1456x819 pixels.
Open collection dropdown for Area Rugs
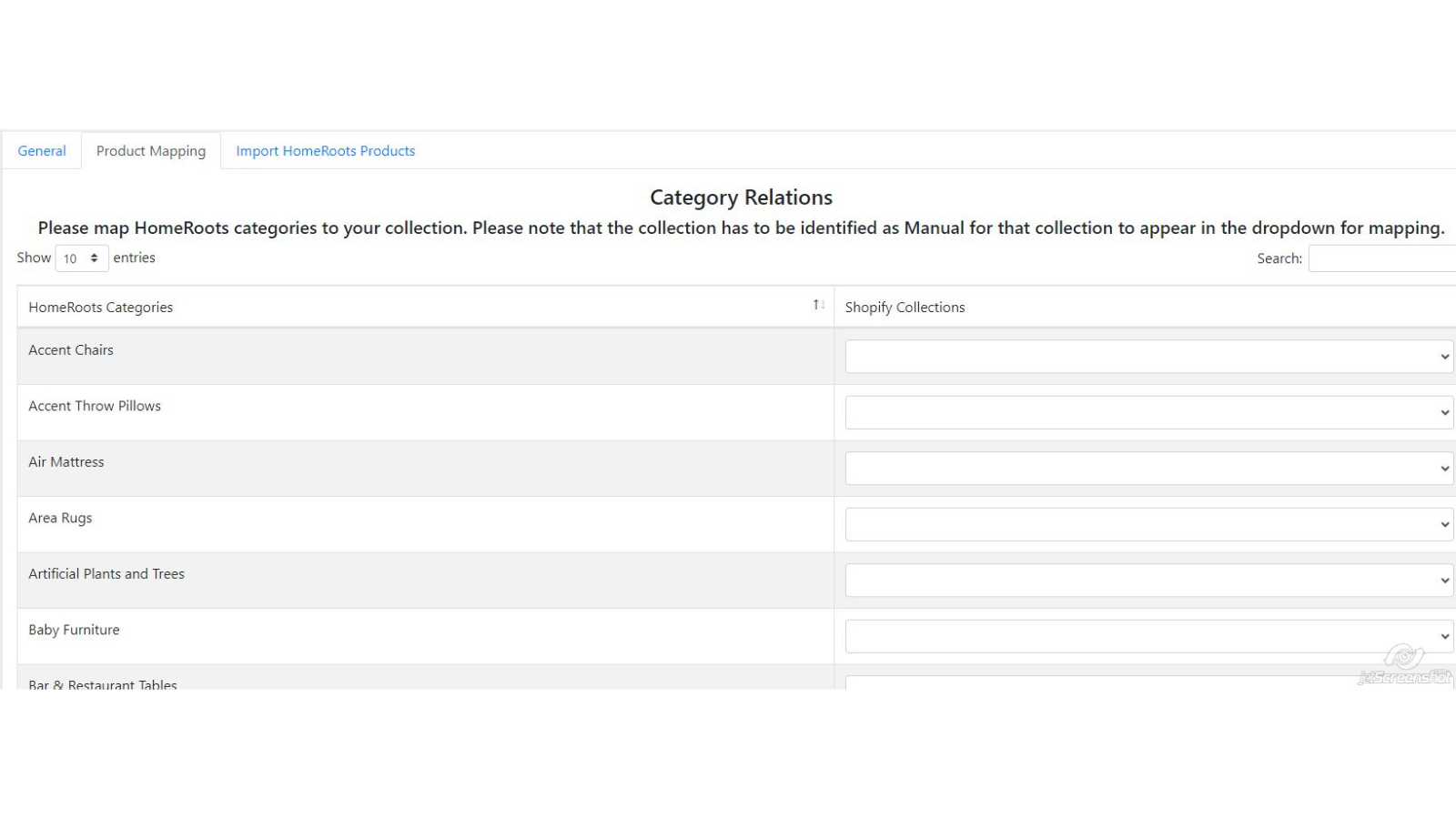(1149, 524)
